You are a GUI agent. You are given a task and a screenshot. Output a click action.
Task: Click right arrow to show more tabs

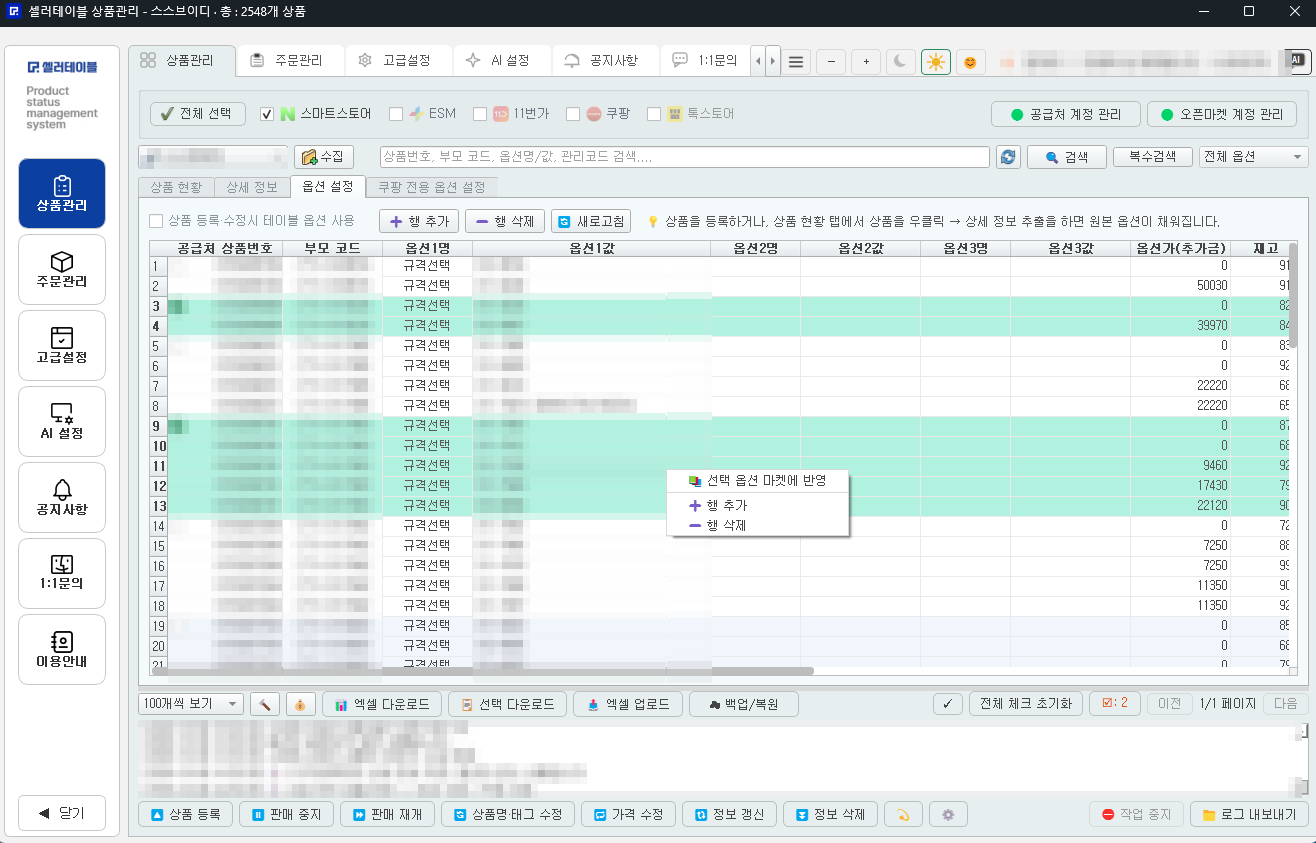[x=773, y=61]
